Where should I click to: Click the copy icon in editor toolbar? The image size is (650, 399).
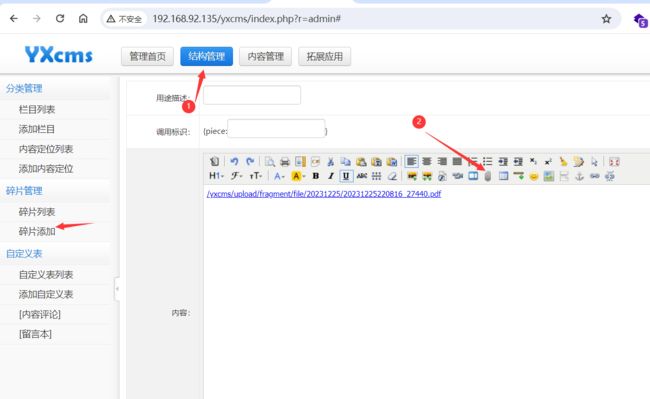[x=345, y=162]
